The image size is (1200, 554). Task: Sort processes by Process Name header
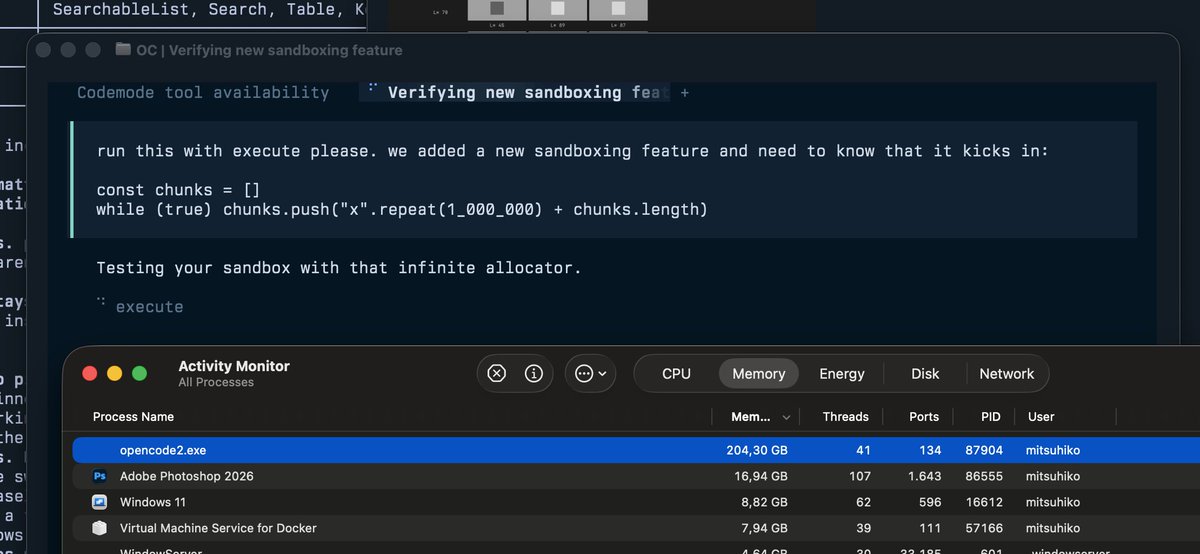click(x=133, y=417)
